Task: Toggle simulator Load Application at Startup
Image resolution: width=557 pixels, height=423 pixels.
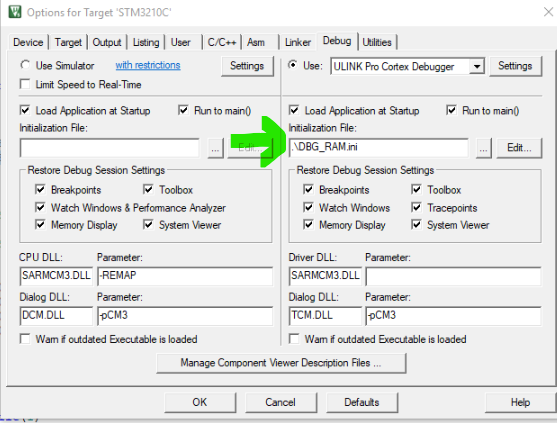Action: click(25, 110)
